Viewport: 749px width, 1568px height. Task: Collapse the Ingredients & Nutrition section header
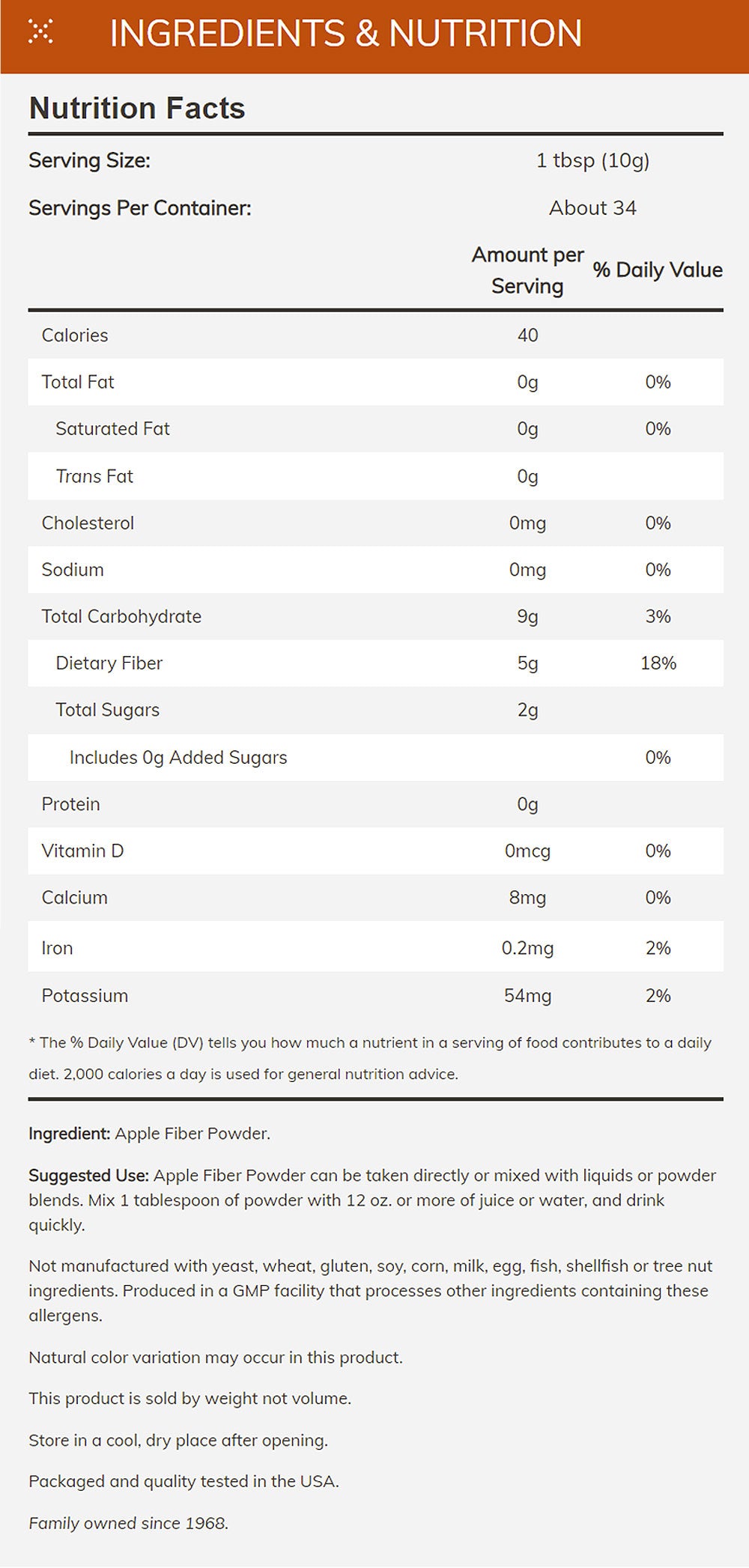345,34
